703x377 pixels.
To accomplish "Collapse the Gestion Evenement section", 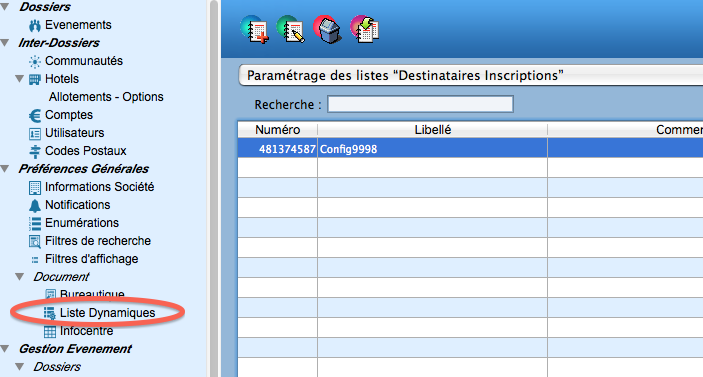I will [x=5, y=348].
